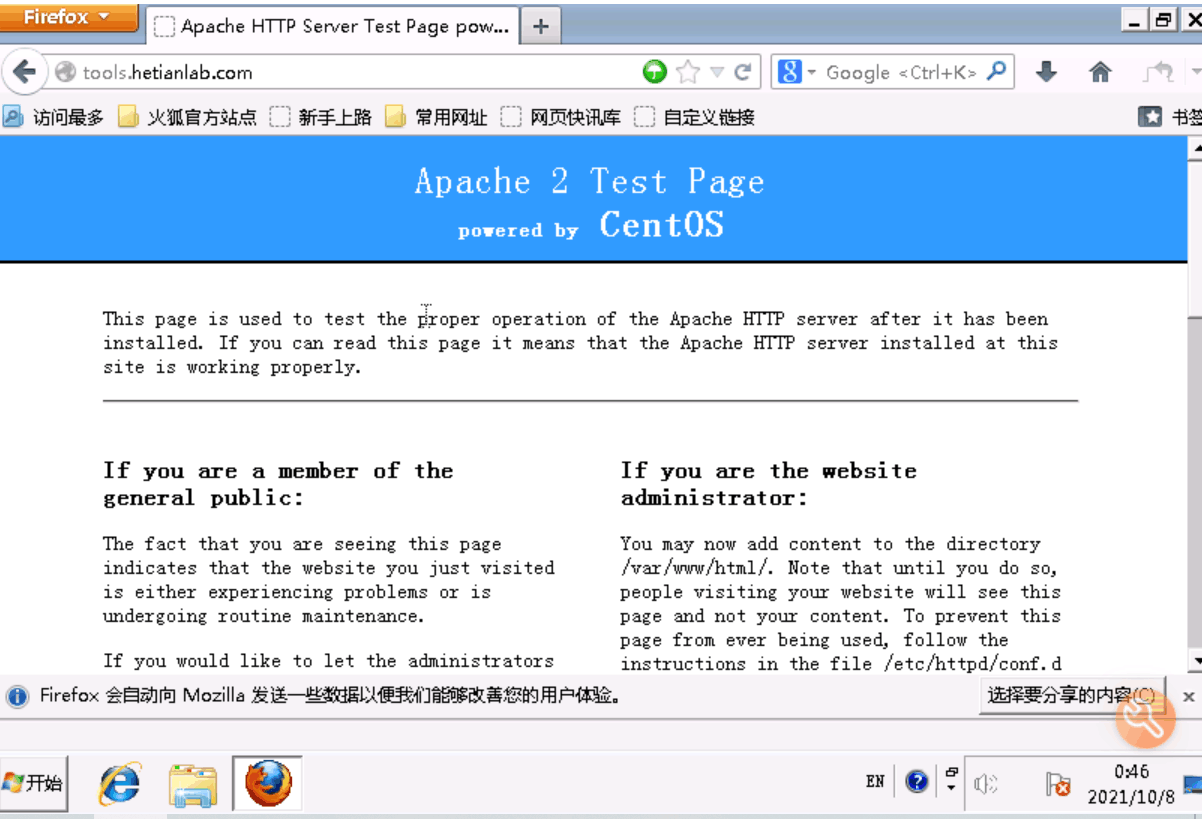Click the greyed undo arrow toolbar icon
Screen dimensions: 1202x819
point(1159,72)
